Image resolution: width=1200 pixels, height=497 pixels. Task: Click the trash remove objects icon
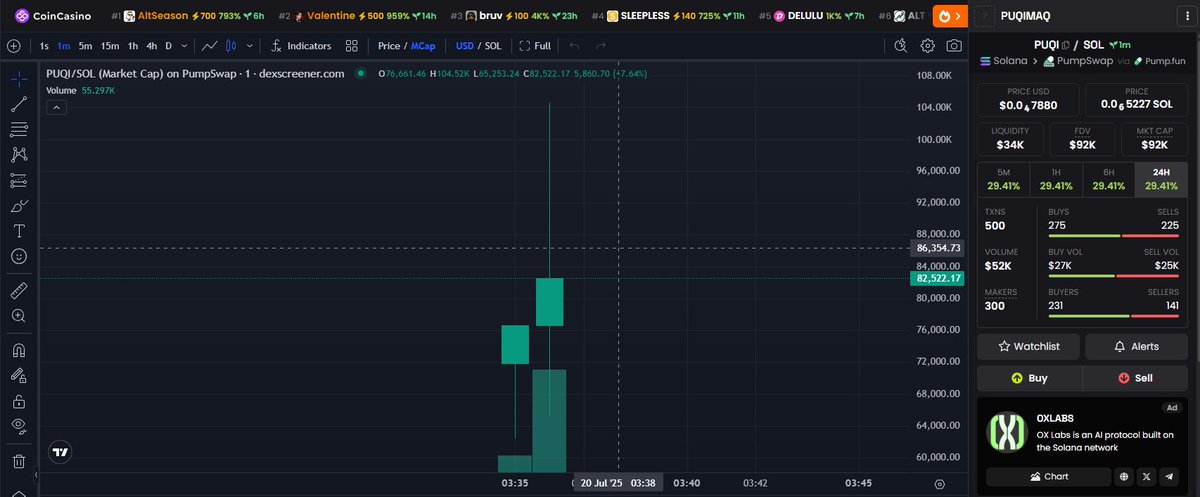point(18,461)
